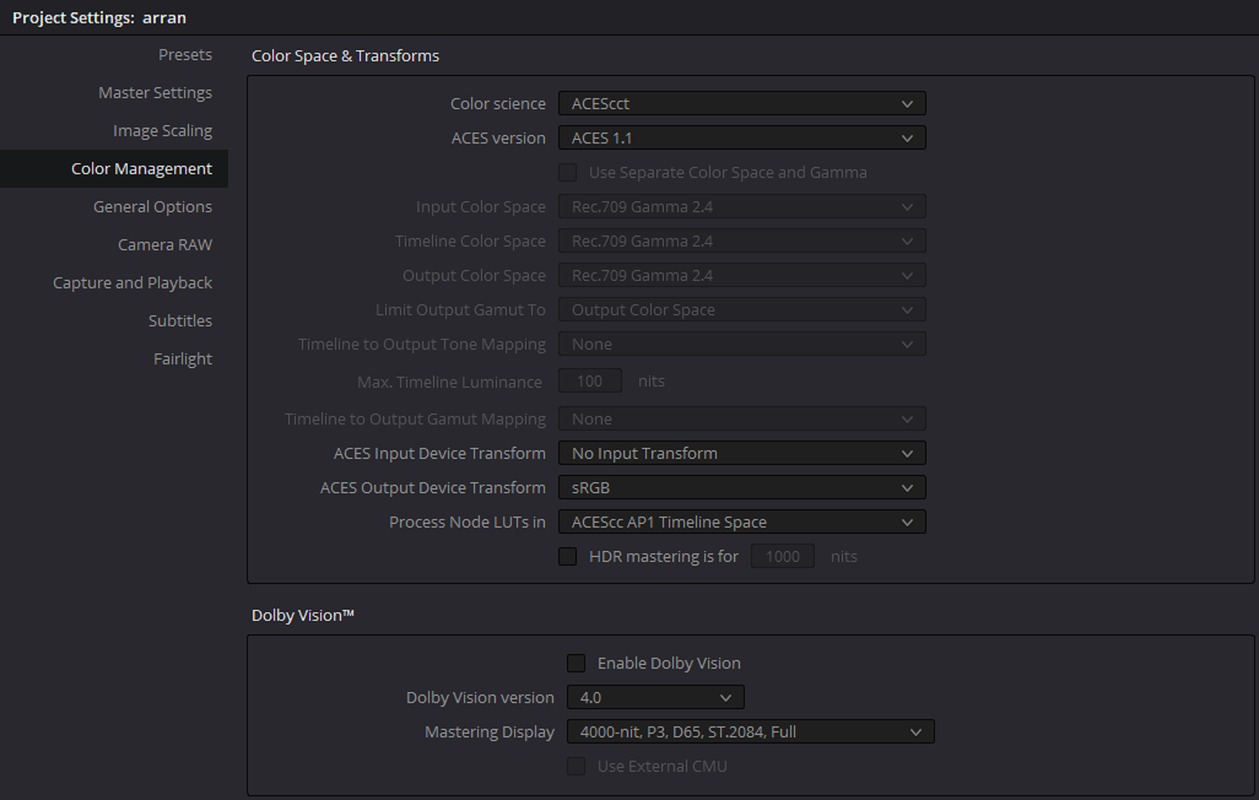Open the Subtitles settings page
Screen dimensions: 1259x800
[180, 321]
